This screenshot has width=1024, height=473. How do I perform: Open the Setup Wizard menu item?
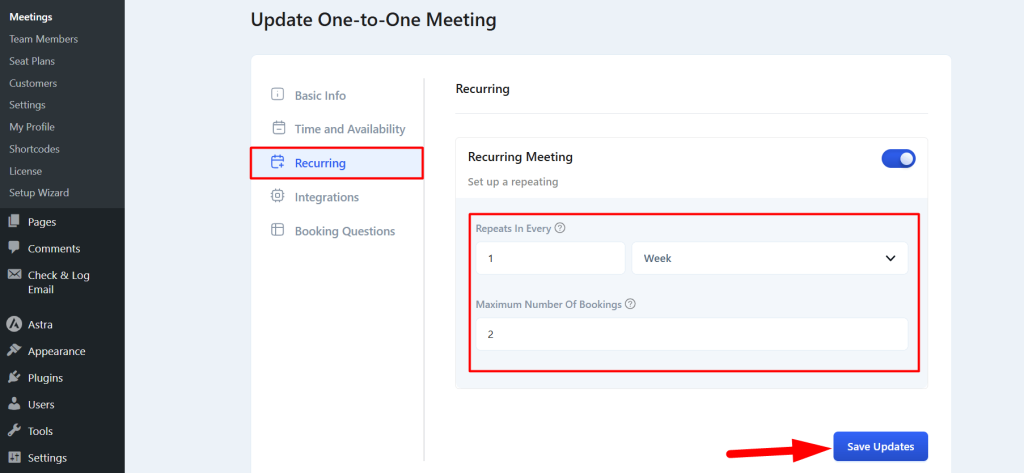(39, 193)
